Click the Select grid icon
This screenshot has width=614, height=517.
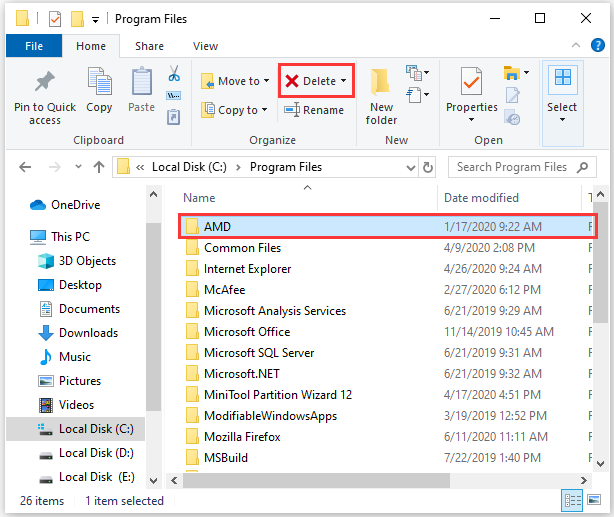[563, 78]
